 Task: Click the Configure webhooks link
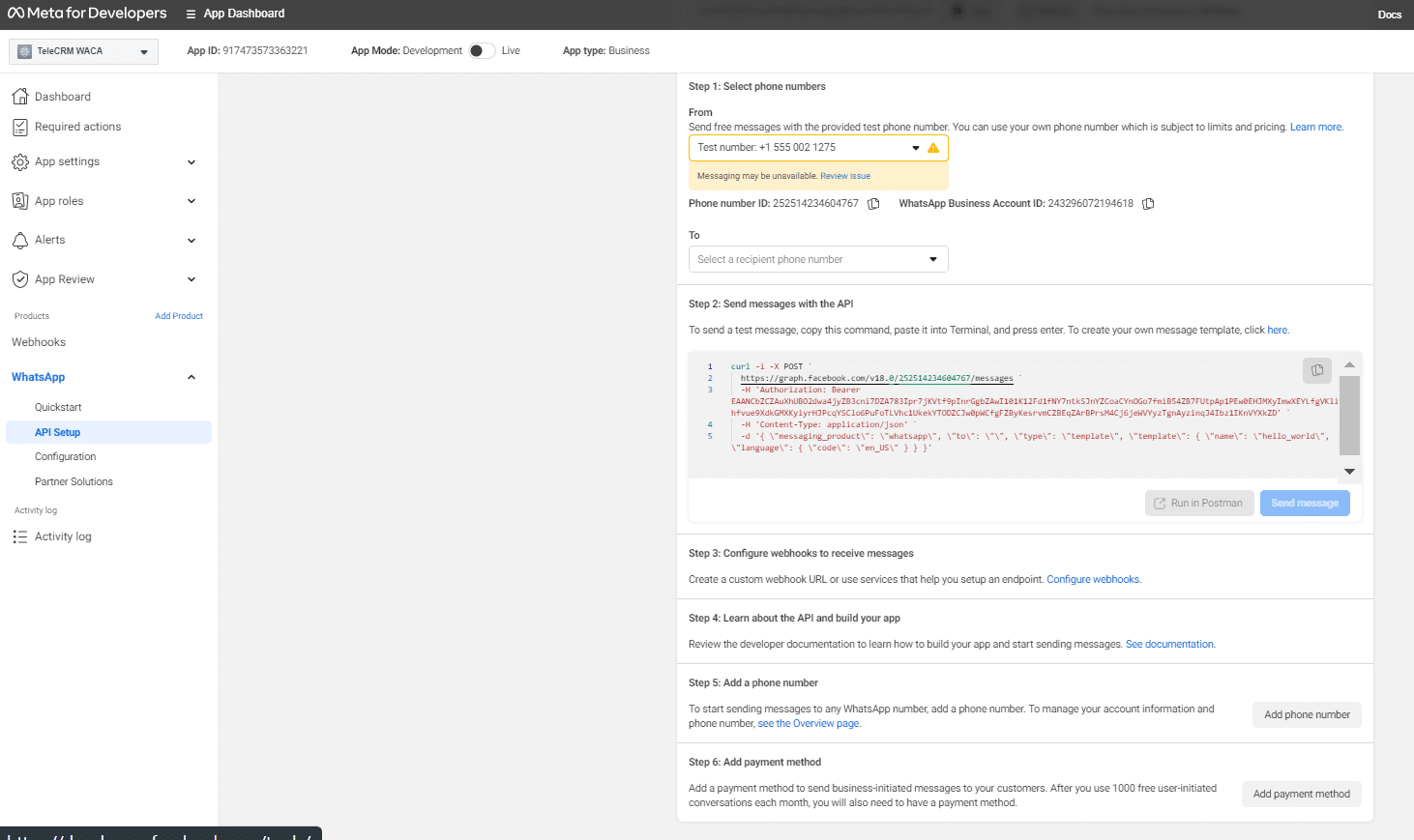pos(1093,579)
